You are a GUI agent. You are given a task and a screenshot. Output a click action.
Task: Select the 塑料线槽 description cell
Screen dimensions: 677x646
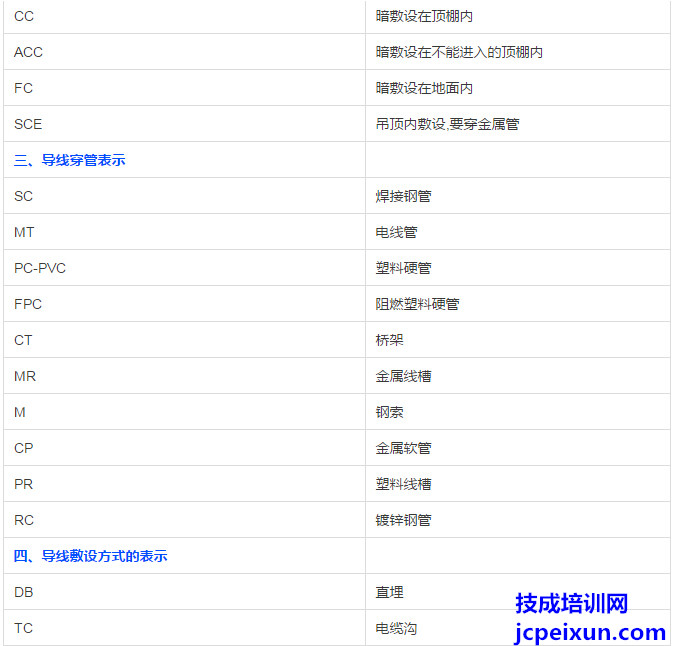[x=403, y=484]
